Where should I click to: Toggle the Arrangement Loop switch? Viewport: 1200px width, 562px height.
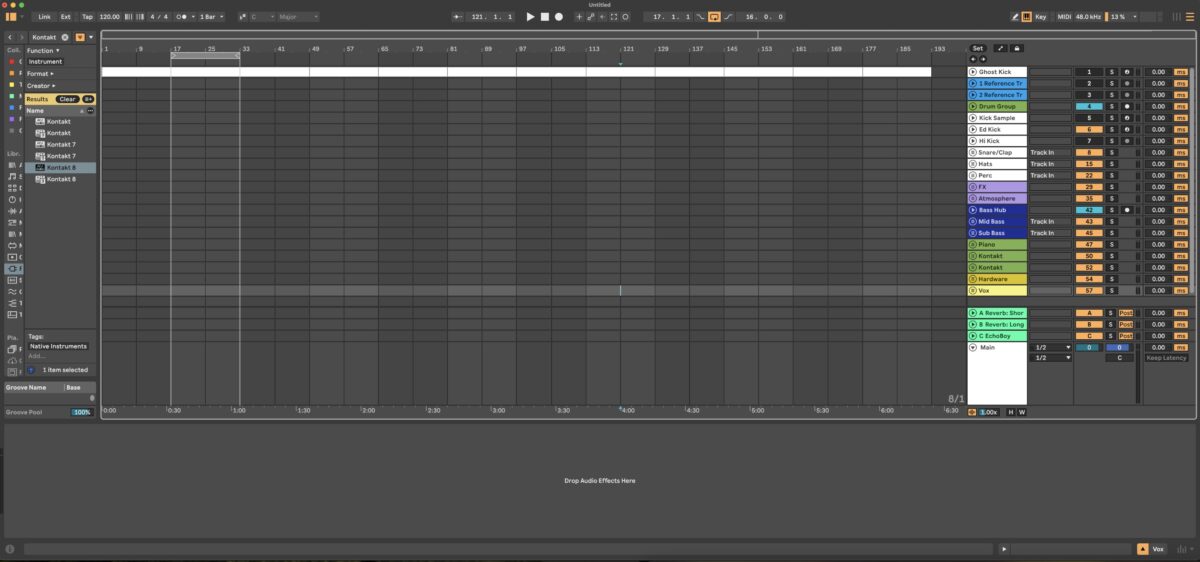[x=714, y=17]
